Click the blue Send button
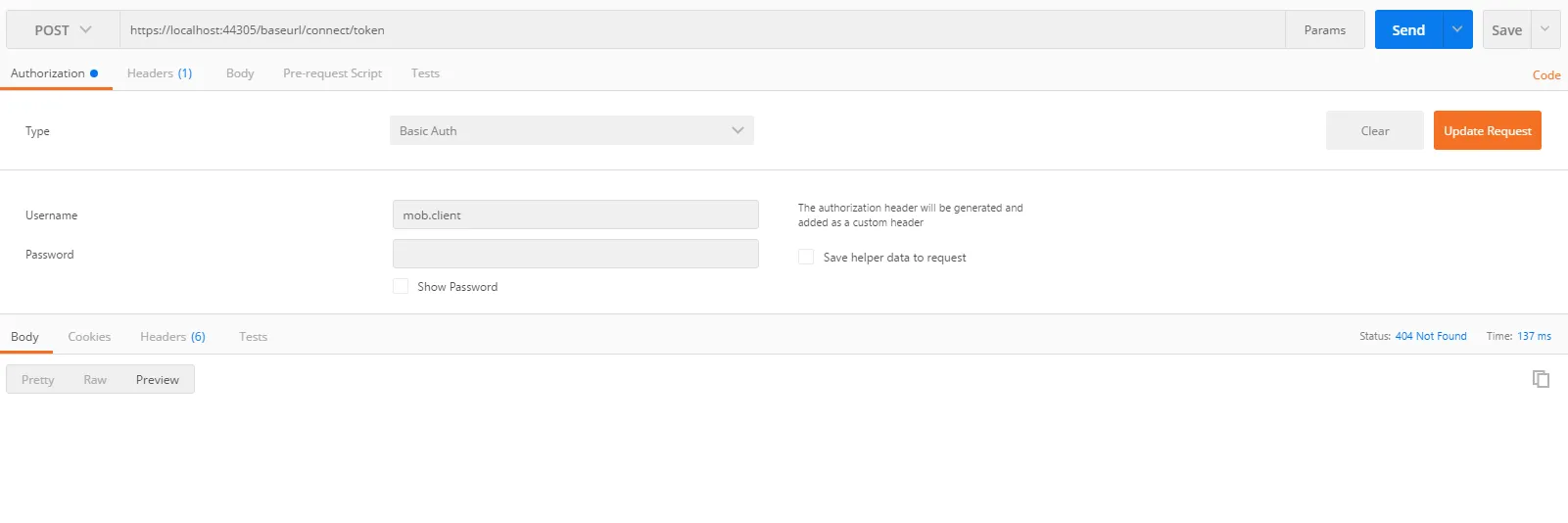Viewport: 1568px width, 523px height. point(1408,29)
